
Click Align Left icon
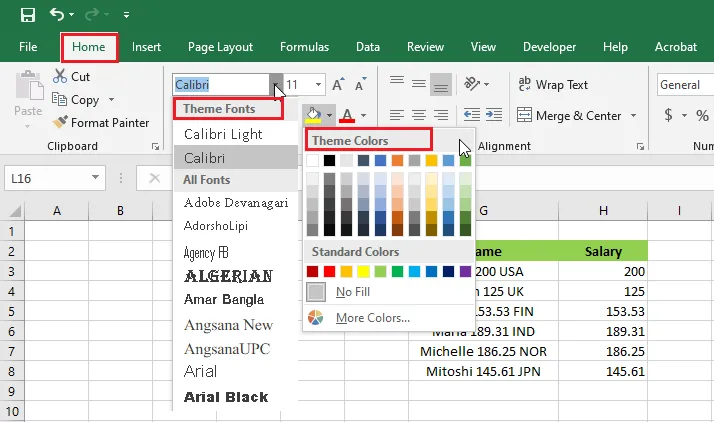(397, 115)
